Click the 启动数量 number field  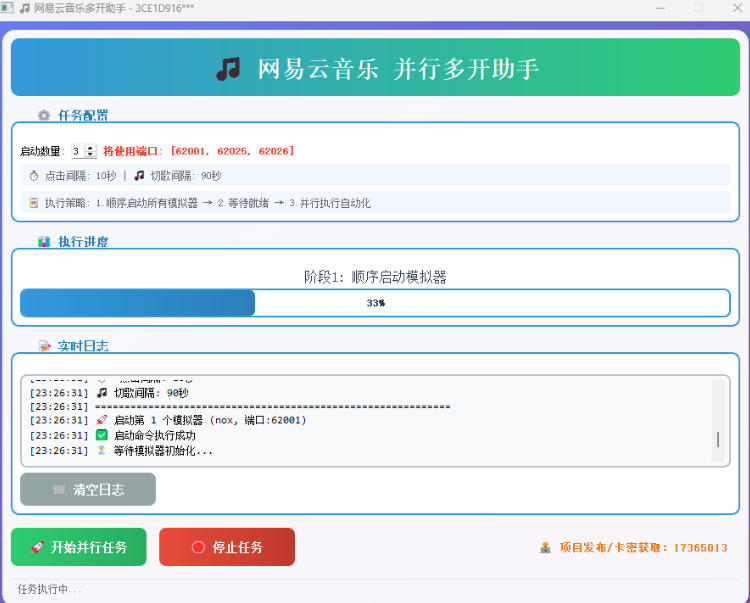[78, 151]
